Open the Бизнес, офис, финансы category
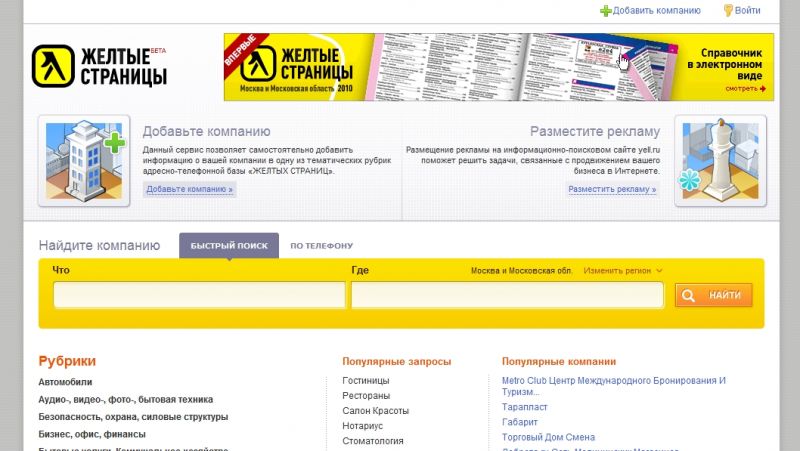Screen dimensions: 800x451 click(x=92, y=434)
